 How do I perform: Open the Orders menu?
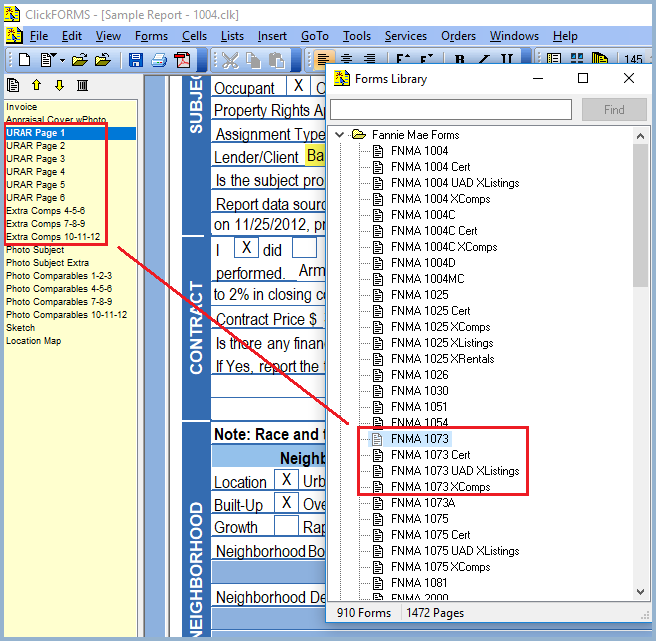click(459, 36)
